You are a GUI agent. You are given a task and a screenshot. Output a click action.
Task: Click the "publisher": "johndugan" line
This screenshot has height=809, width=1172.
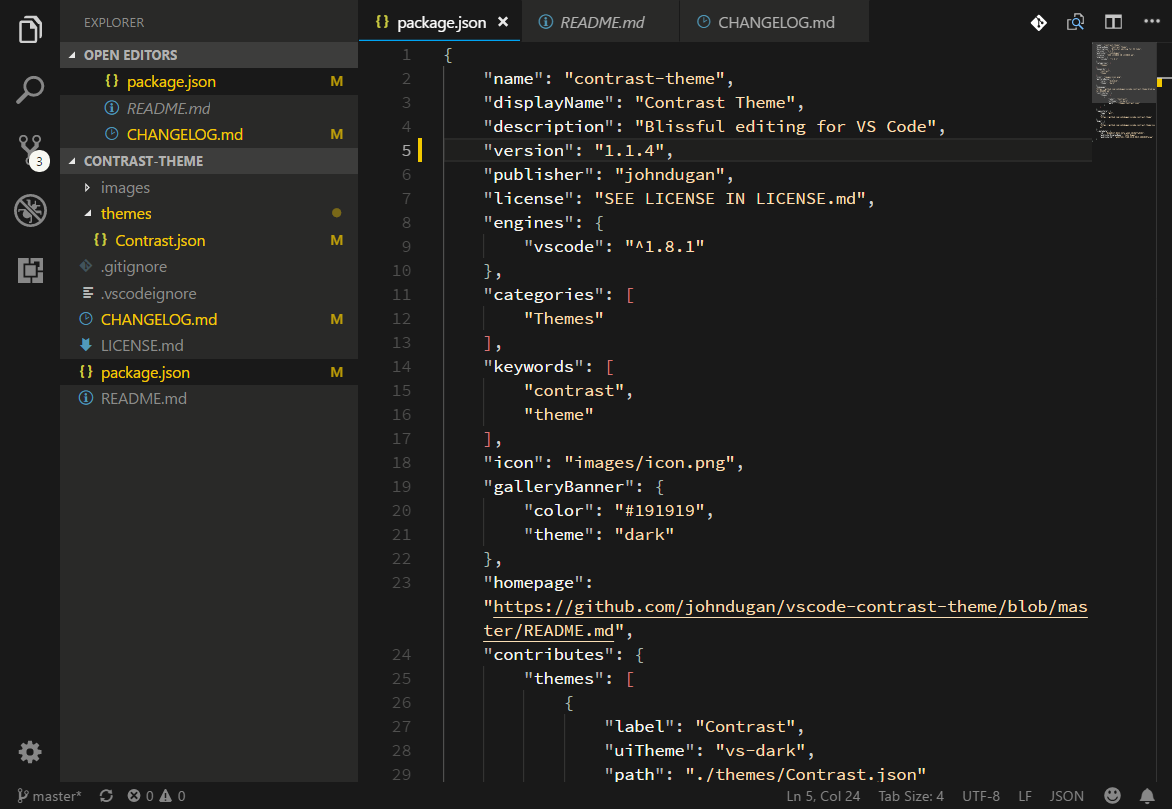608,175
